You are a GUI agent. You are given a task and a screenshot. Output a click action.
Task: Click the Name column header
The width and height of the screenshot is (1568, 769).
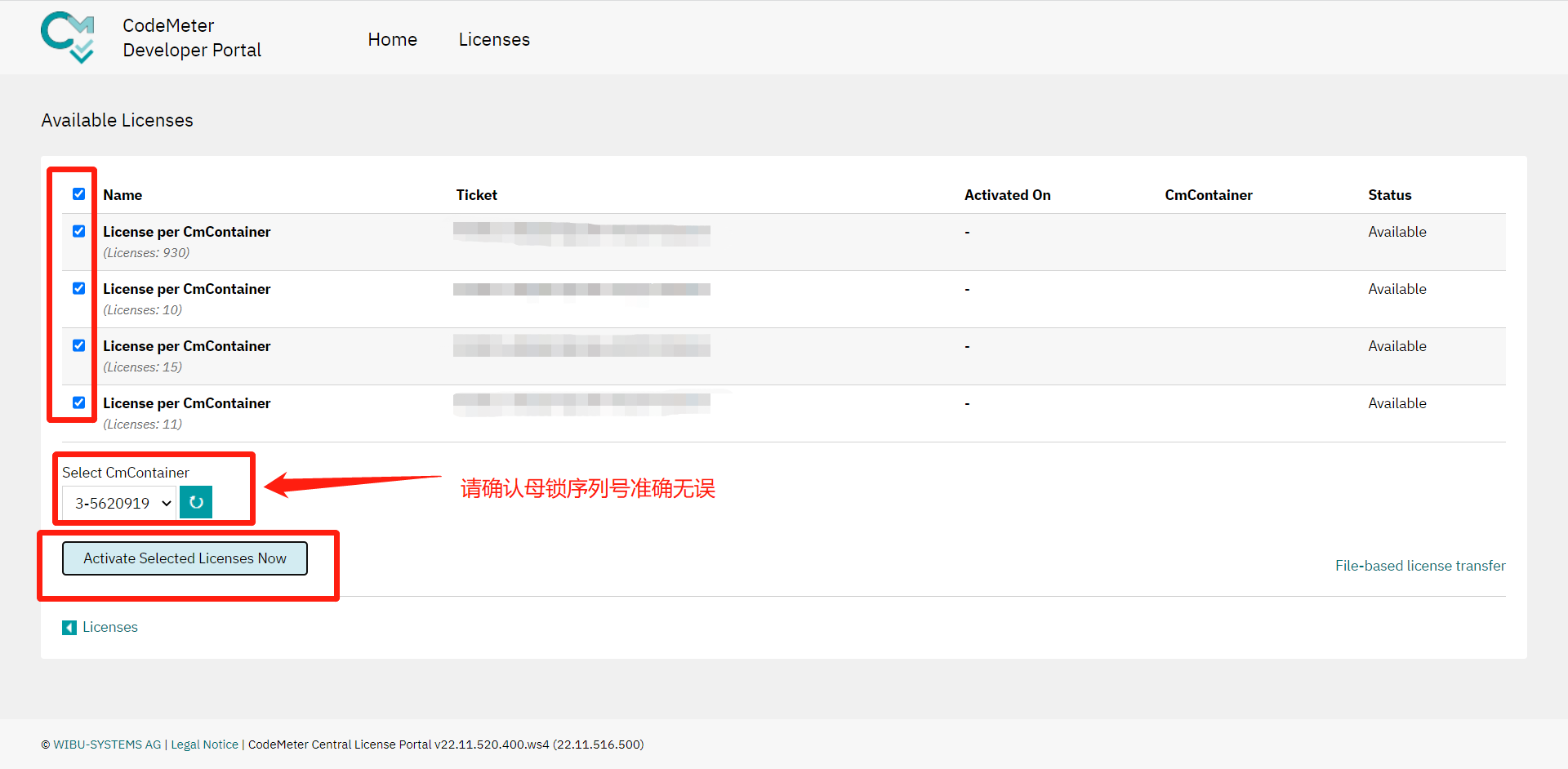(x=122, y=195)
